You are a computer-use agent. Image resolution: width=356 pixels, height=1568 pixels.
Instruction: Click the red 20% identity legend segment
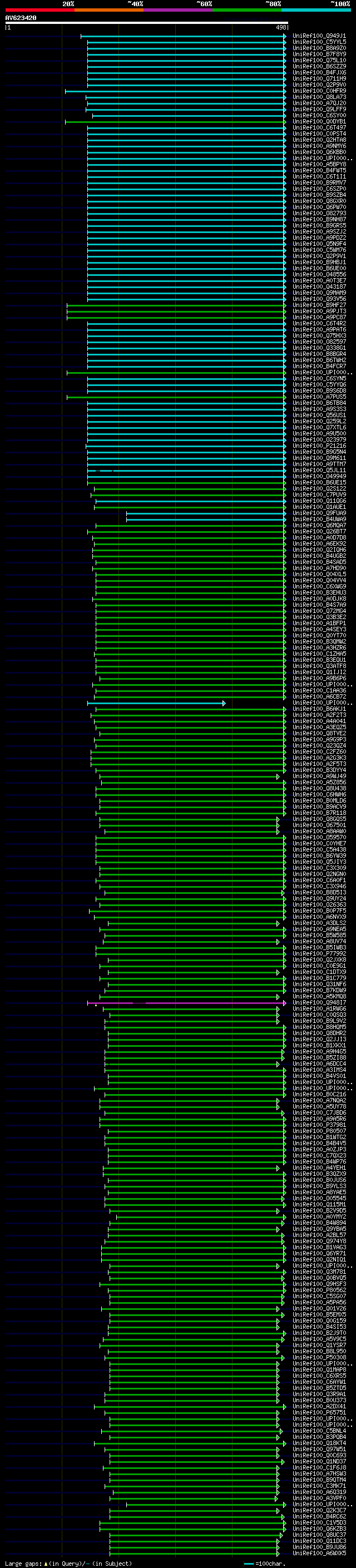pos(39,10)
